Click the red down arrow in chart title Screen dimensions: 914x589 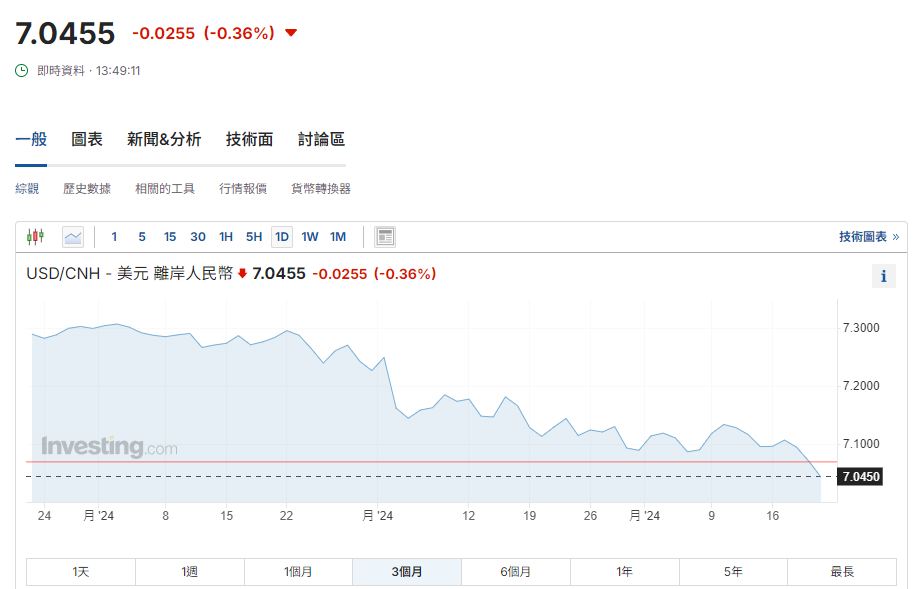coord(242,274)
